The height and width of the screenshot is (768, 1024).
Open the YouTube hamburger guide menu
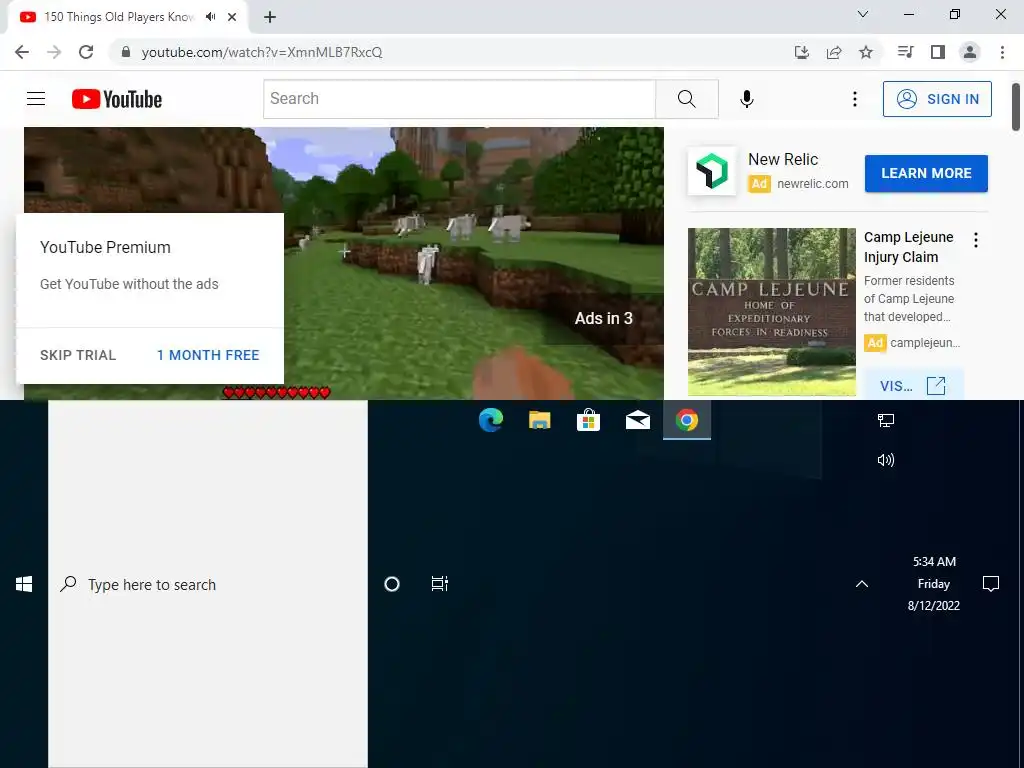point(36,99)
